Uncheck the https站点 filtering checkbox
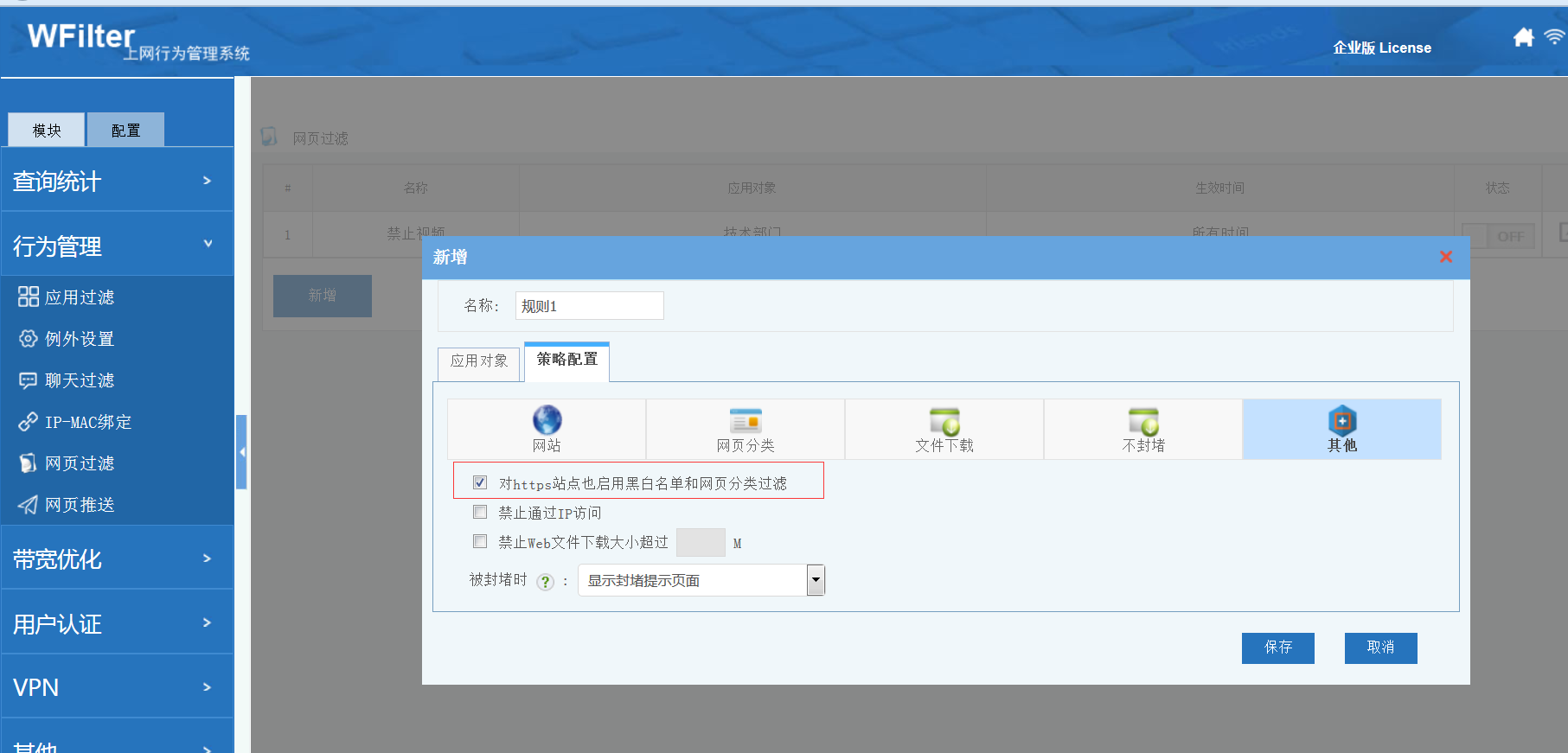 click(480, 482)
